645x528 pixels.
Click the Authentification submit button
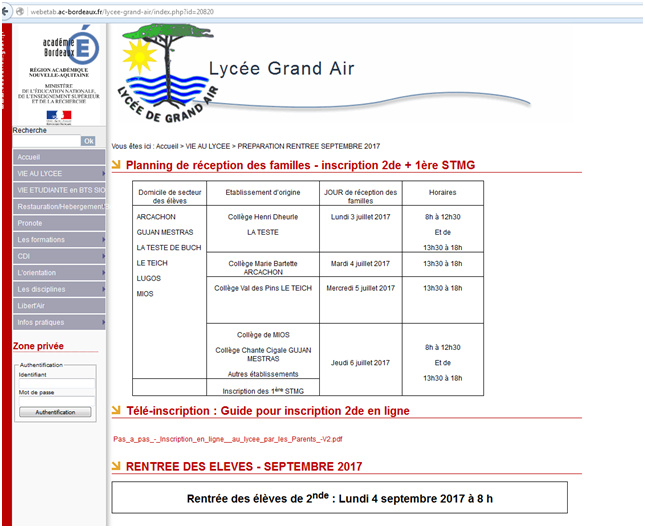tap(55, 412)
